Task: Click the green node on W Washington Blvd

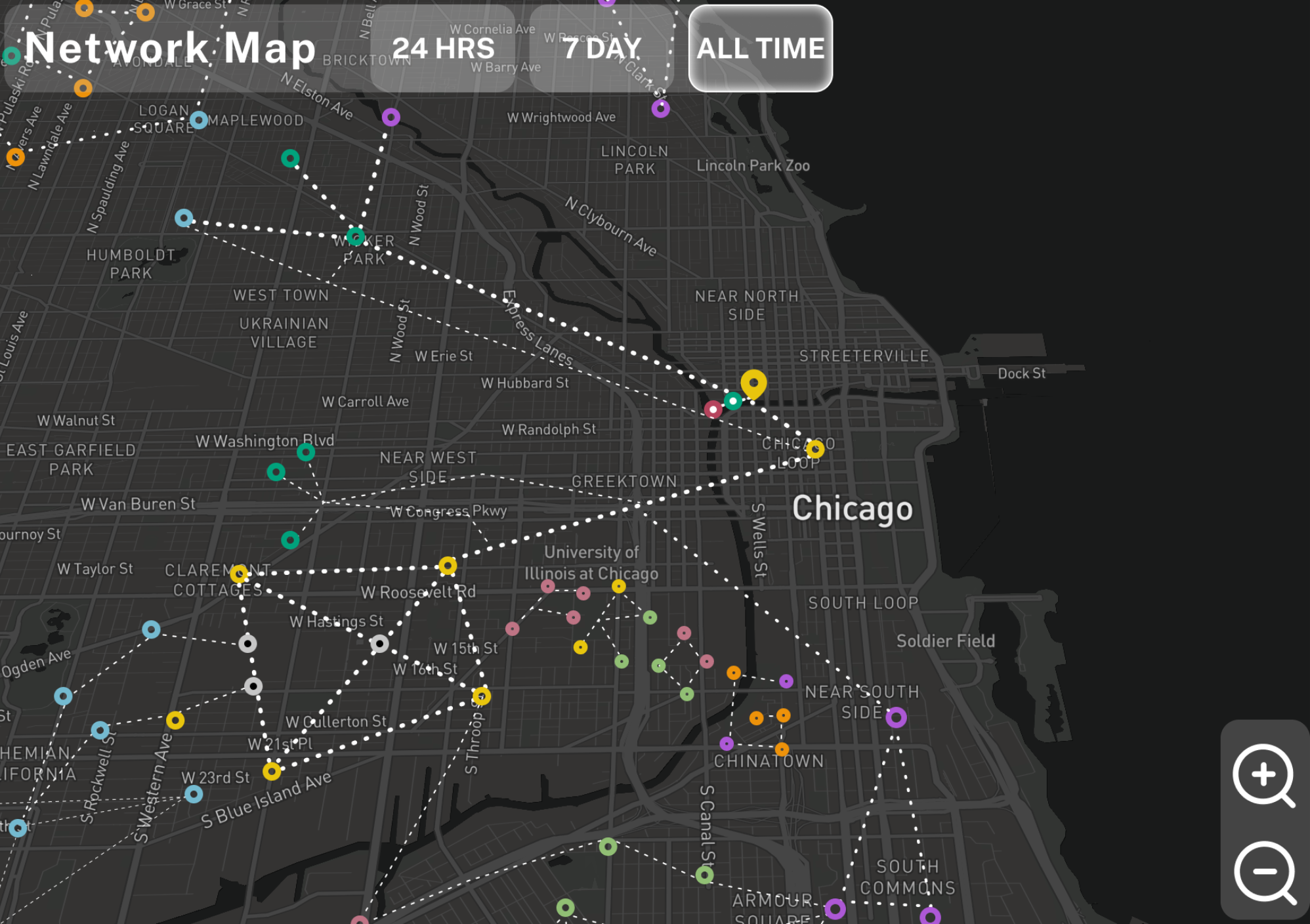Action: pos(305,451)
